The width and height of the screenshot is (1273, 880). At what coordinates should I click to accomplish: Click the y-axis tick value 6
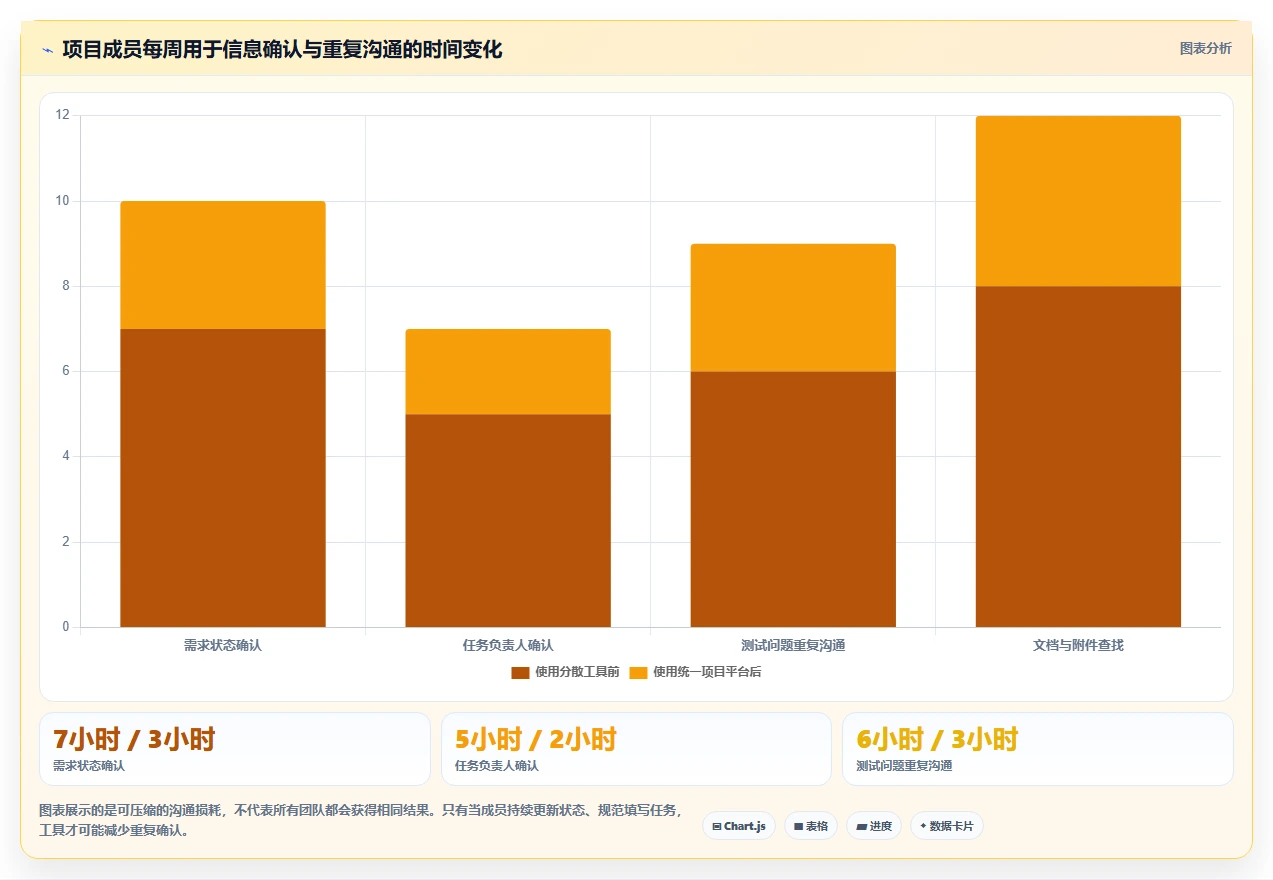[x=66, y=371]
